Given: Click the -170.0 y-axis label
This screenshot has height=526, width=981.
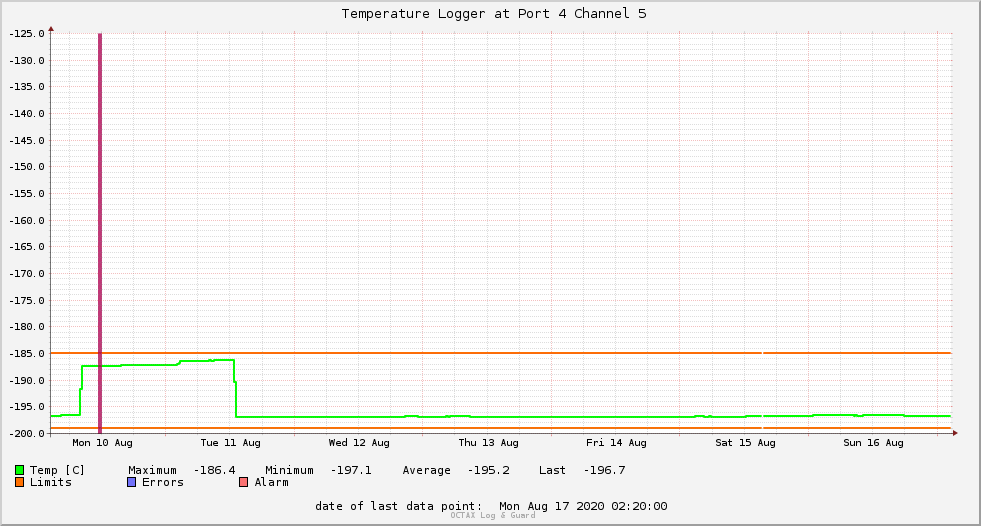Looking at the screenshot, I should [x=27, y=274].
